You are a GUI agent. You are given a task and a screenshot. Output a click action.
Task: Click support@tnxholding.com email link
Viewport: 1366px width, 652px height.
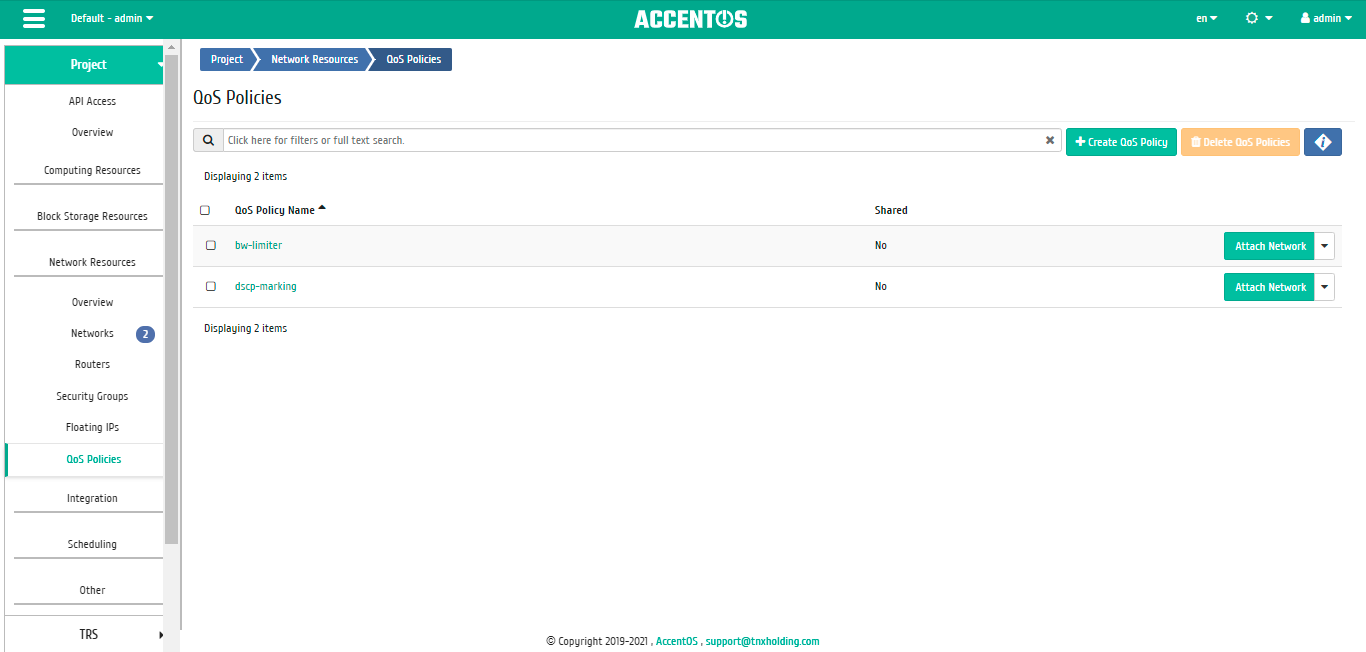click(762, 641)
